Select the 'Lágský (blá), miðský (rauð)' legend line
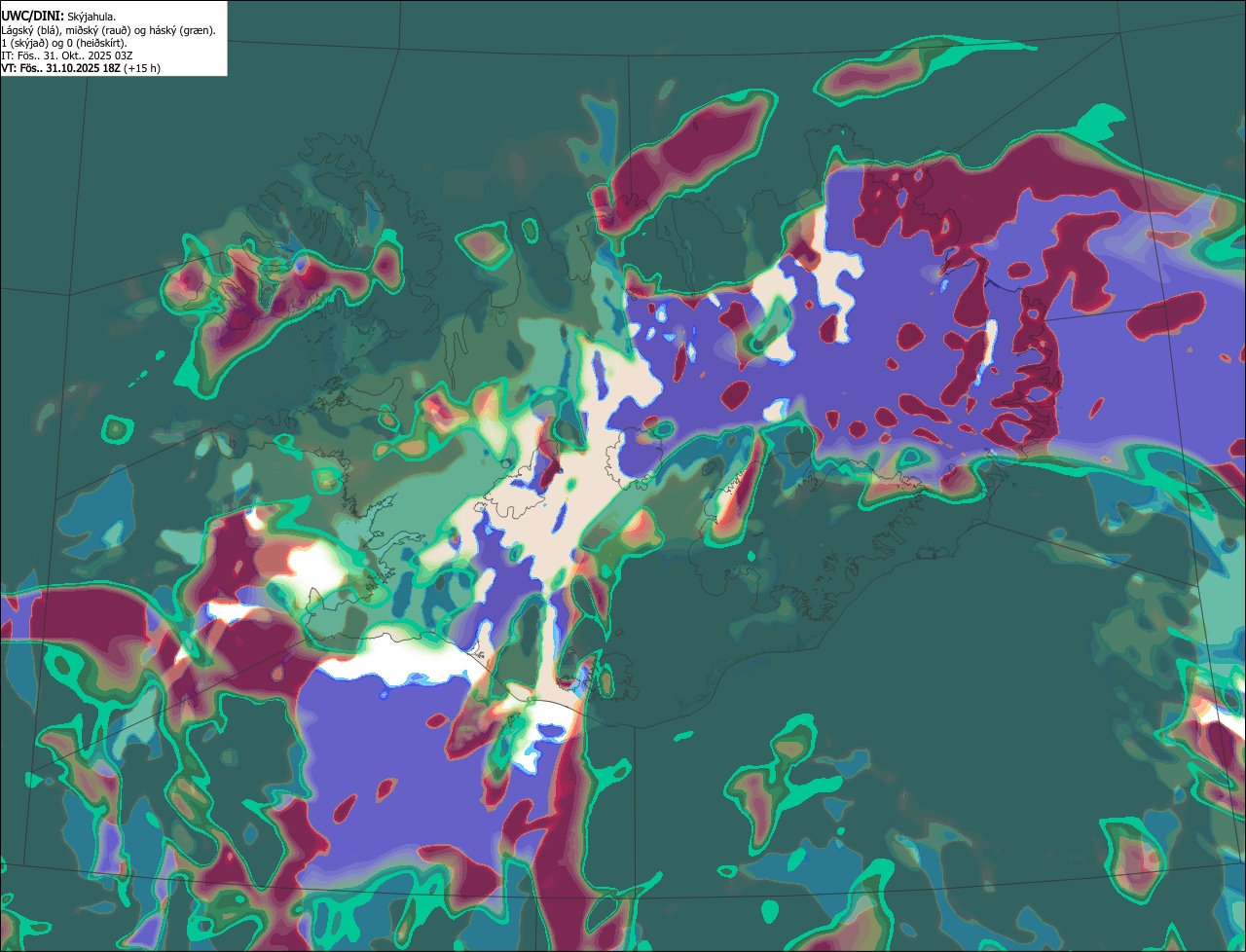The height and width of the screenshot is (952, 1246). 109,30
